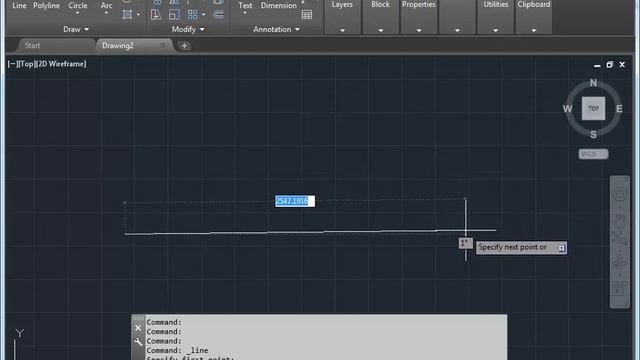
Task: Expand the Properties panel
Action: [419, 30]
